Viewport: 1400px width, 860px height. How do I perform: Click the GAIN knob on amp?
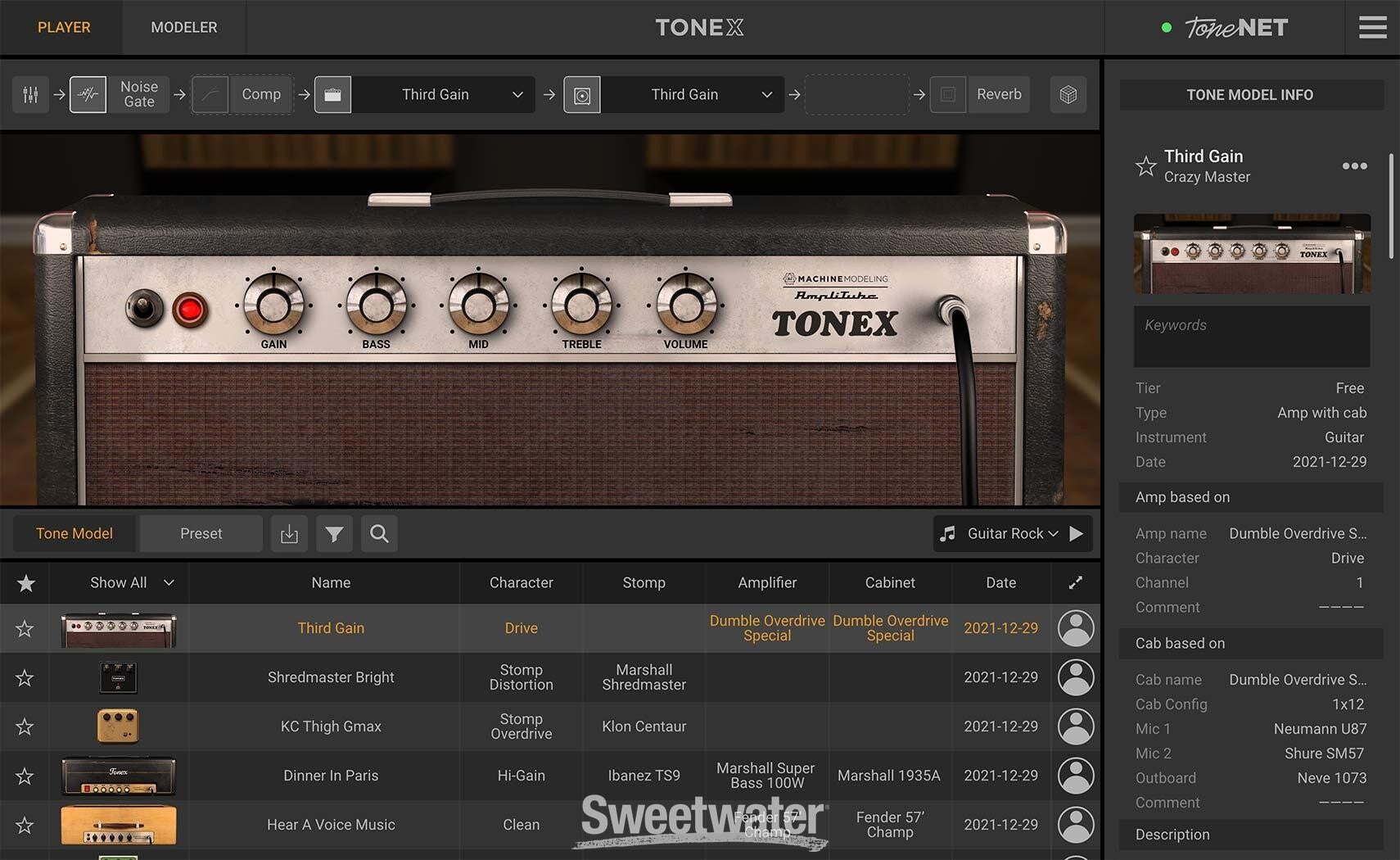273,306
